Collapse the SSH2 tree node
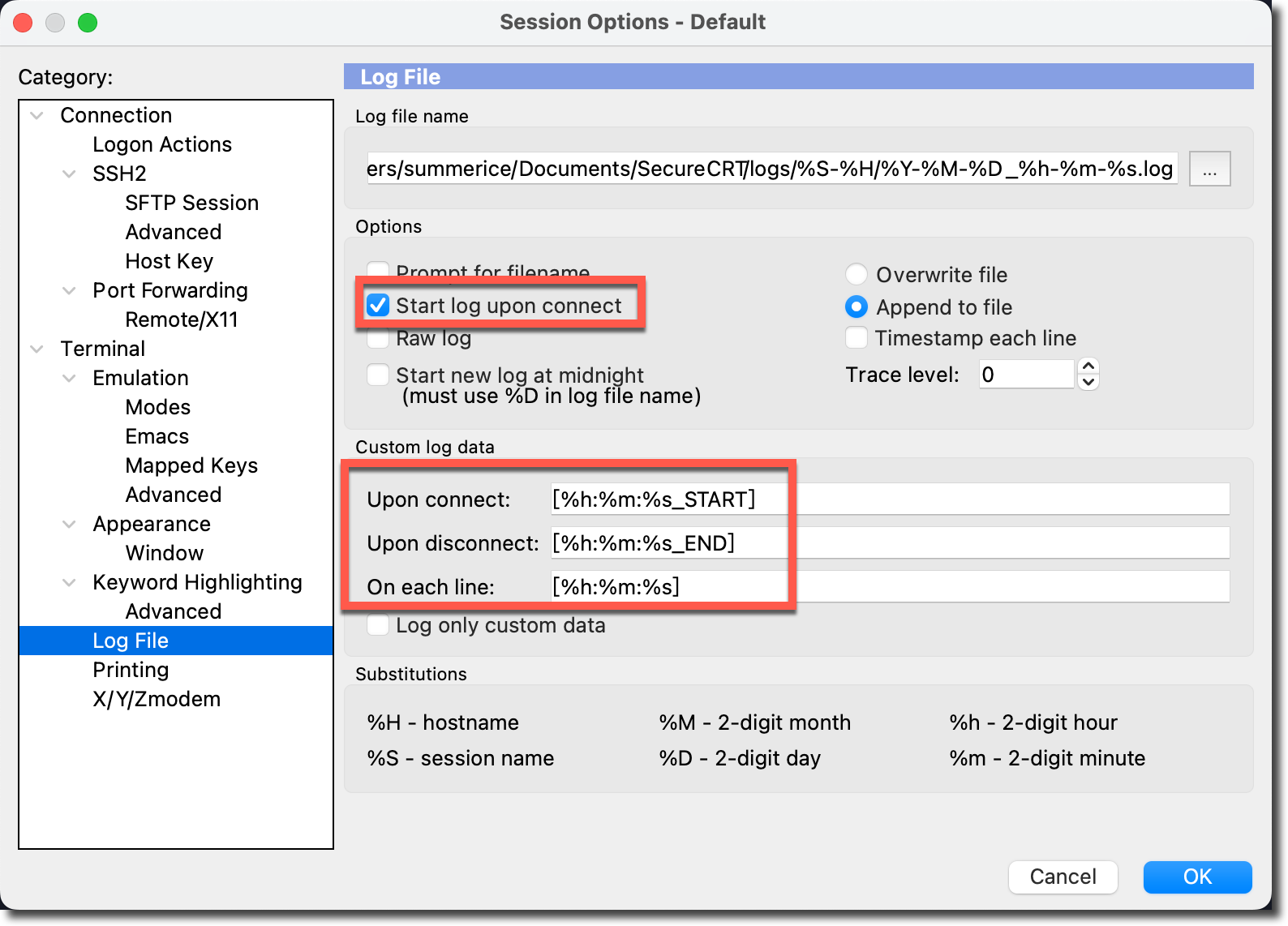1288x926 pixels. pyautogui.click(x=70, y=174)
